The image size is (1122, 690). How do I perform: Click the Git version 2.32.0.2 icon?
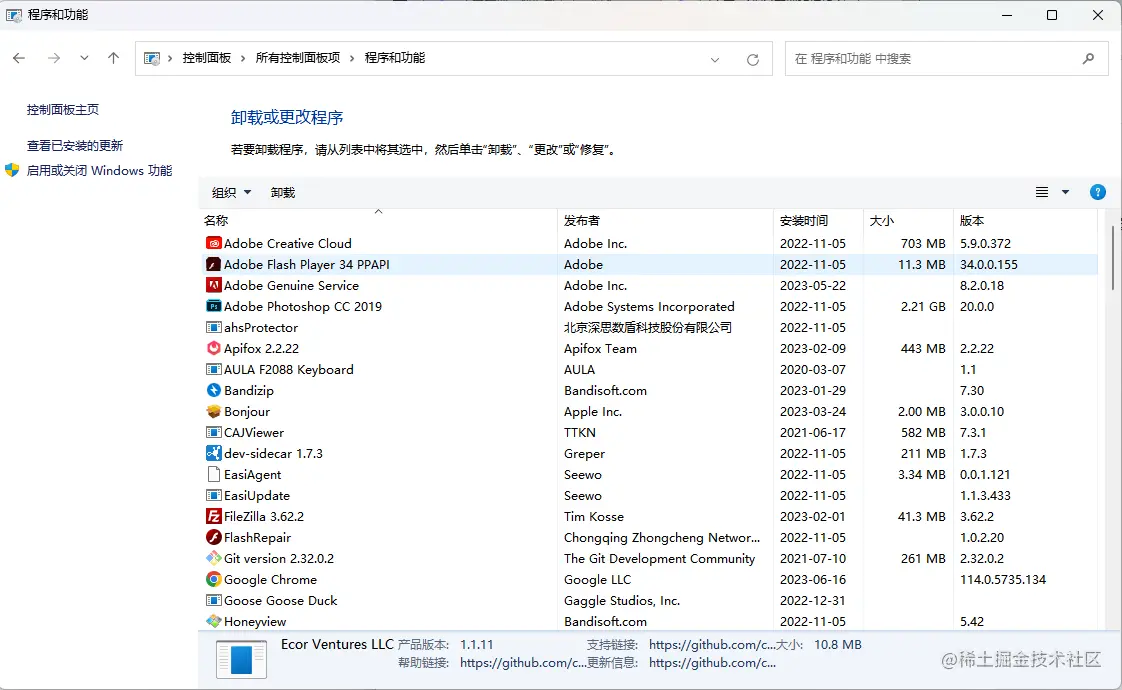(x=213, y=558)
